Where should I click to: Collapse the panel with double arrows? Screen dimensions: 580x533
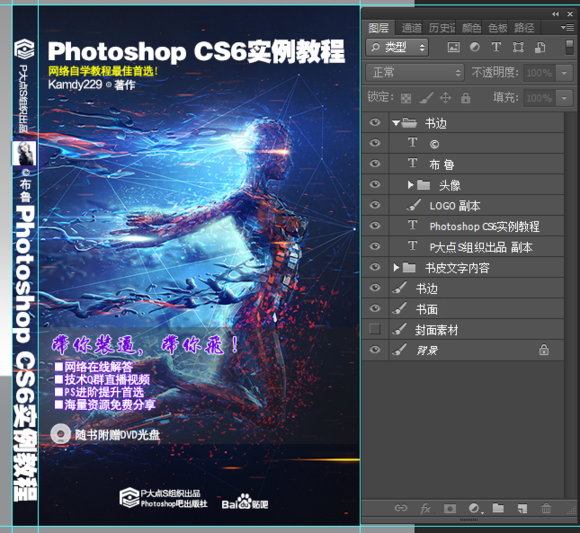[x=555, y=14]
